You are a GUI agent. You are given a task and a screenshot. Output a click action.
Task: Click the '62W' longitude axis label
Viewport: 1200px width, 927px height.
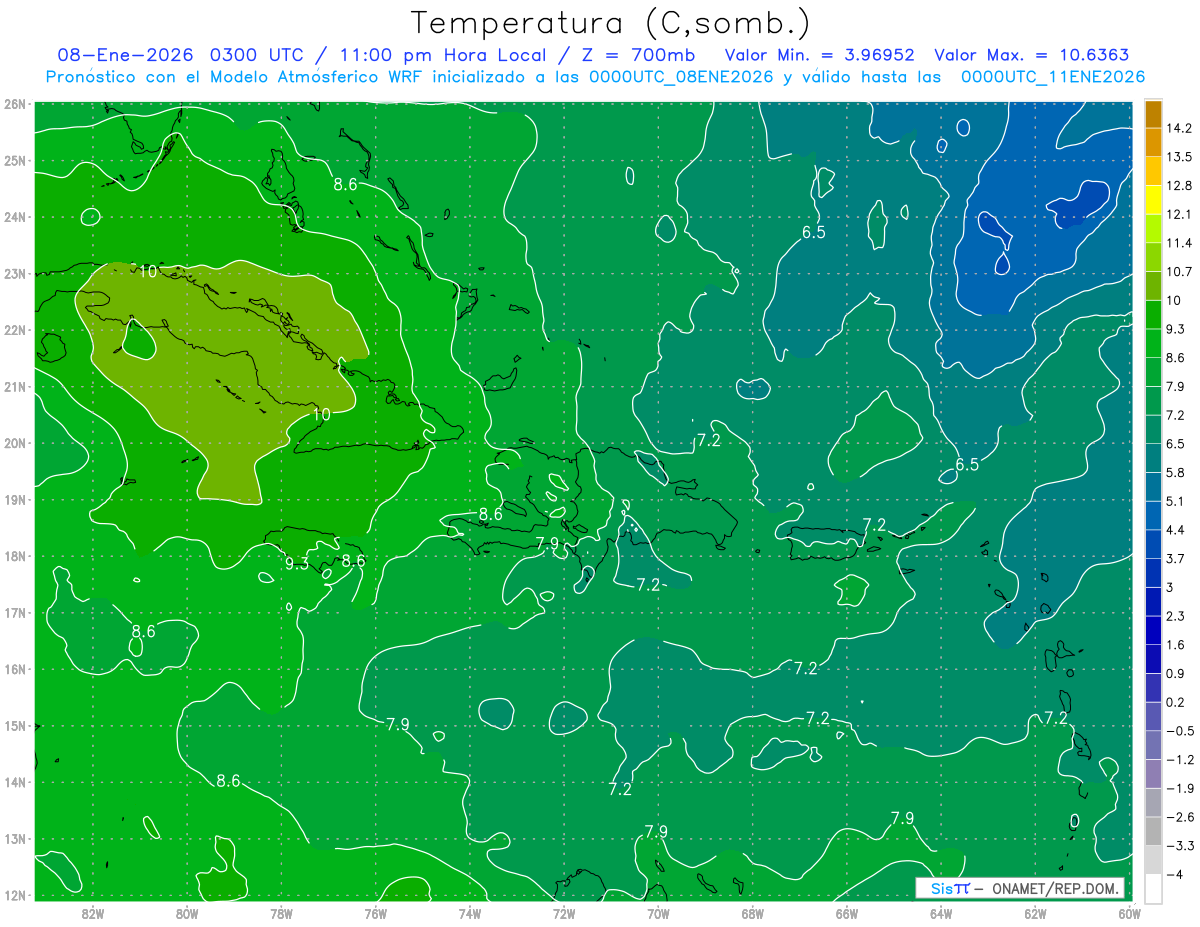(1035, 912)
